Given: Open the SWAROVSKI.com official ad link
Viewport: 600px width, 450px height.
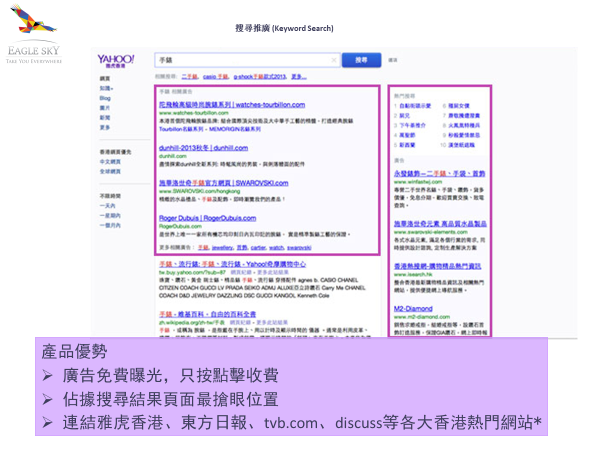Looking at the screenshot, I should [223, 183].
